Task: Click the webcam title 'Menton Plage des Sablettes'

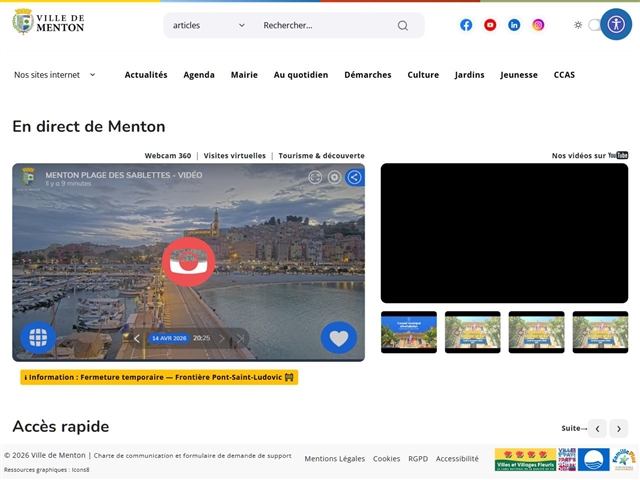Action: 124,175
